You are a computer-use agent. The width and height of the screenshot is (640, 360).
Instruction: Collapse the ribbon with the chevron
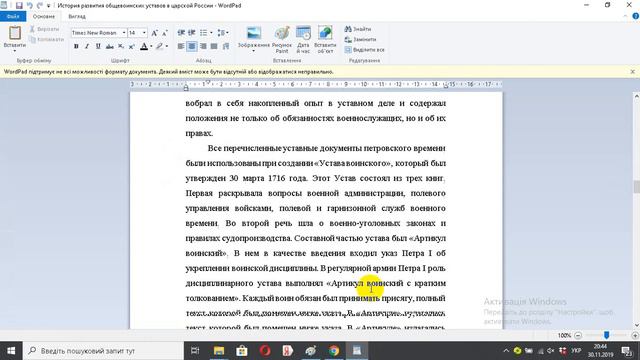[625, 16]
